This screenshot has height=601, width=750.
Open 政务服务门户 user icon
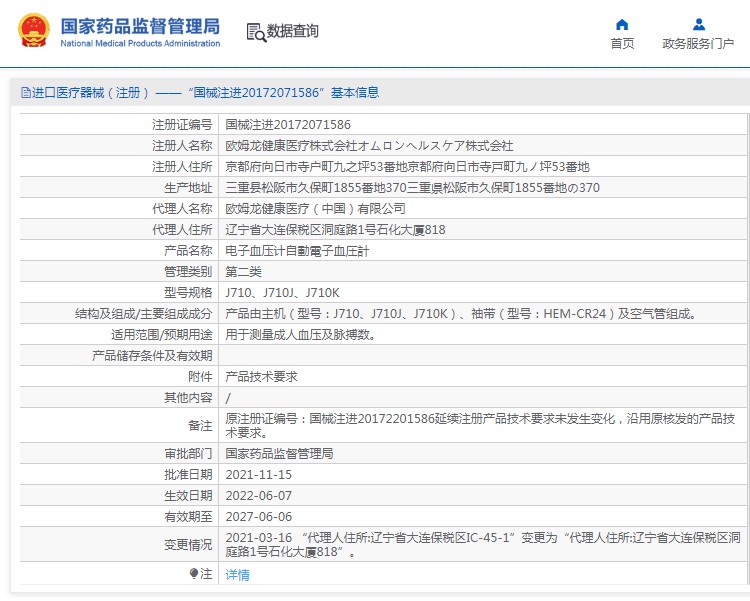point(698,24)
